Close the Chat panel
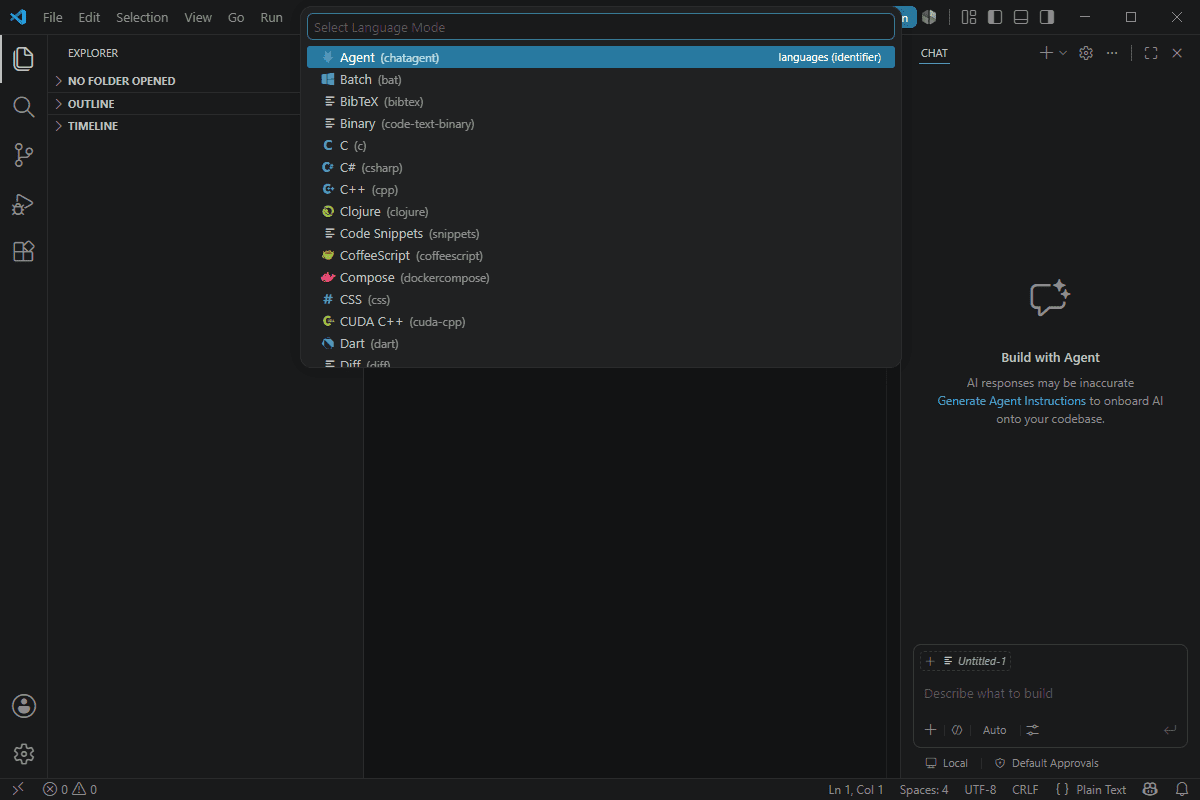 pos(1177,53)
